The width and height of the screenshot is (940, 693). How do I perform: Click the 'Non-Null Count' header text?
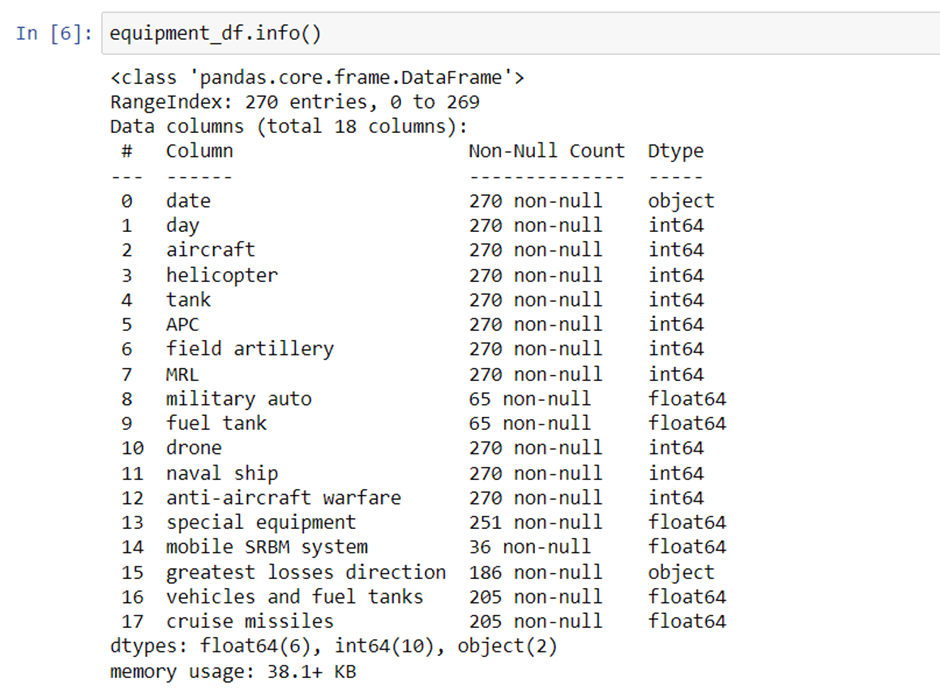(x=546, y=151)
